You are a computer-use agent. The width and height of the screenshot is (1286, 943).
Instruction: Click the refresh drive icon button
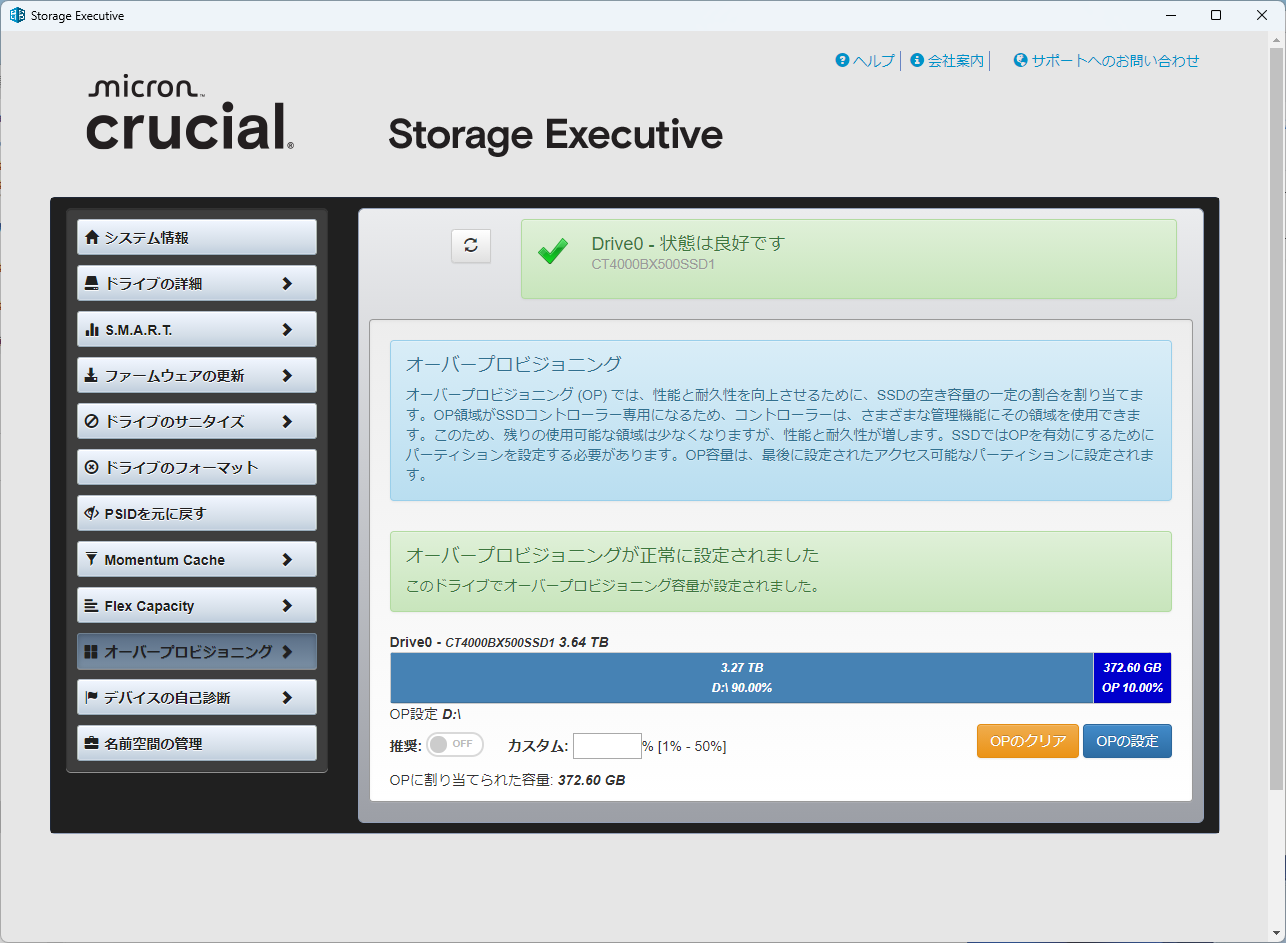click(x=471, y=246)
